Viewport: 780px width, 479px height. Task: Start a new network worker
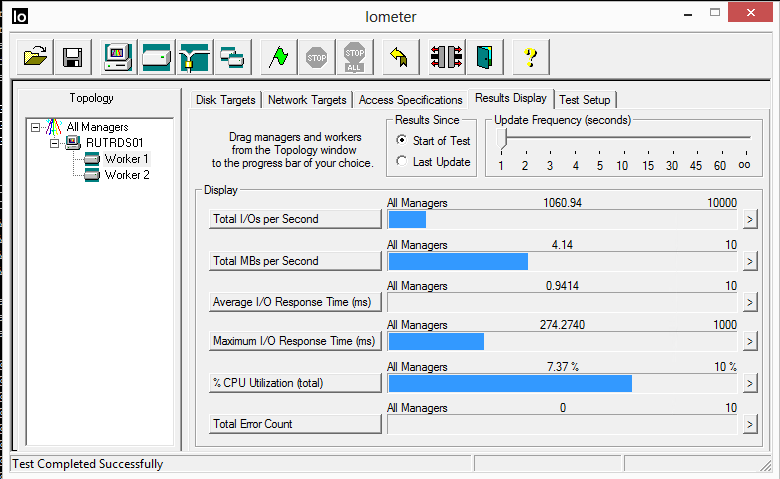[x=195, y=57]
